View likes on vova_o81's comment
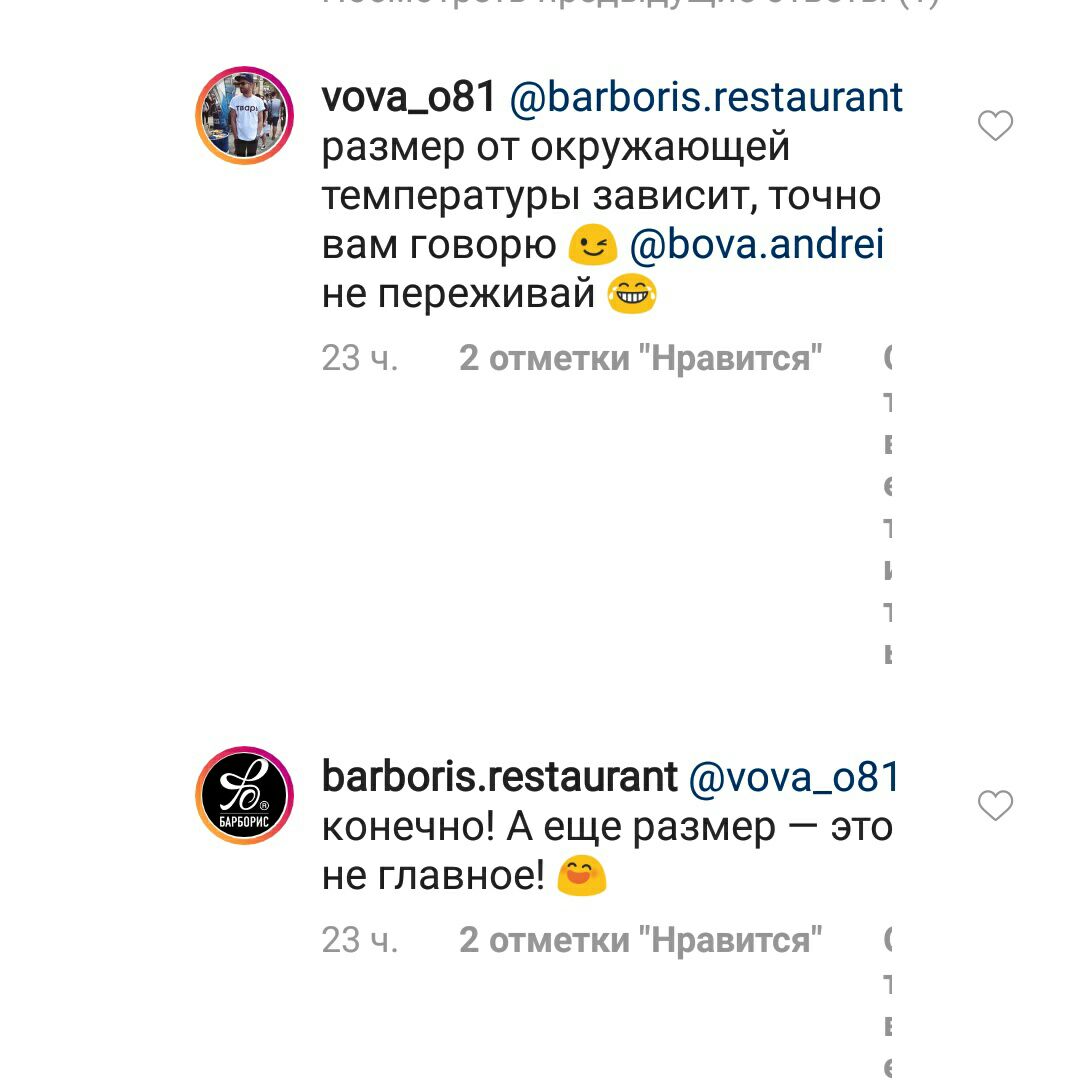The height and width of the screenshot is (1080, 1080). click(x=641, y=358)
